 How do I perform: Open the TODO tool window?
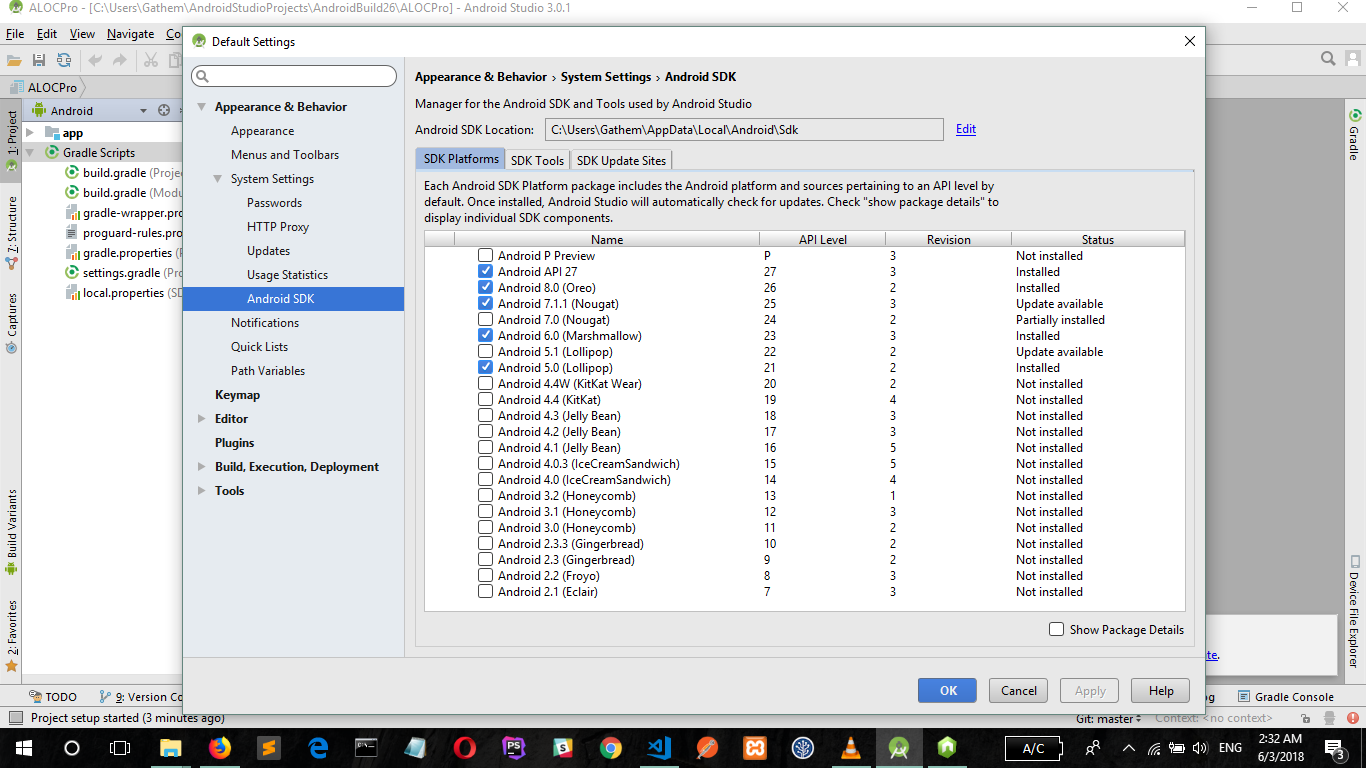(52, 697)
